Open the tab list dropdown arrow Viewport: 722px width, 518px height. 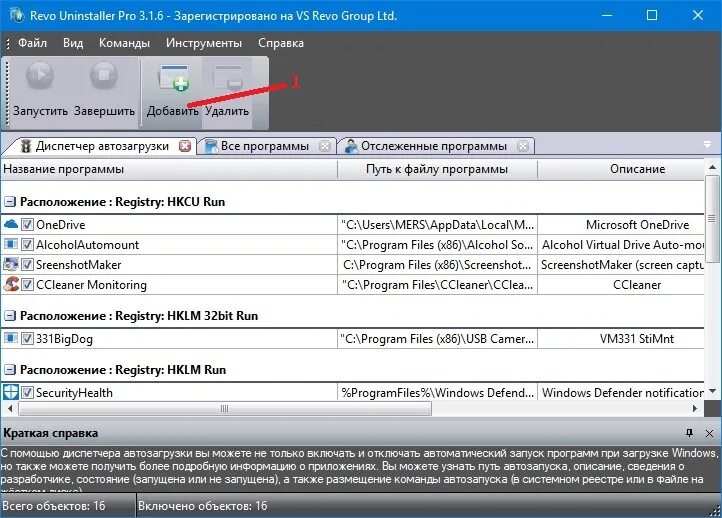[708, 145]
